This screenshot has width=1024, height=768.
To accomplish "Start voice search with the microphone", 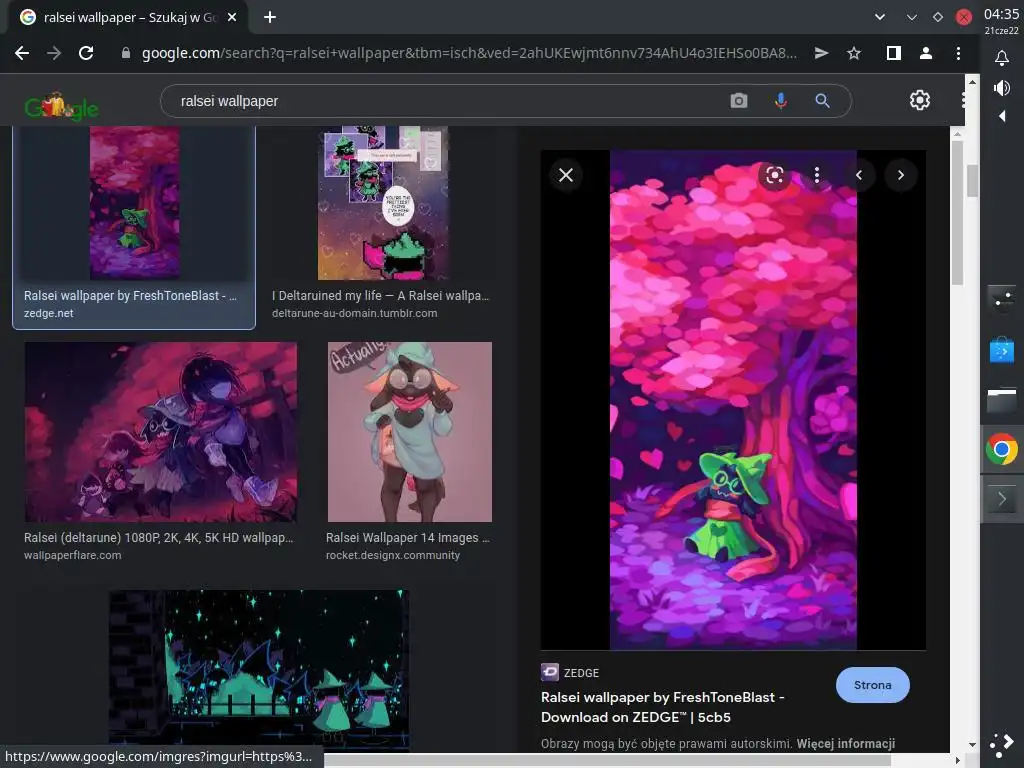I will [x=780, y=101].
